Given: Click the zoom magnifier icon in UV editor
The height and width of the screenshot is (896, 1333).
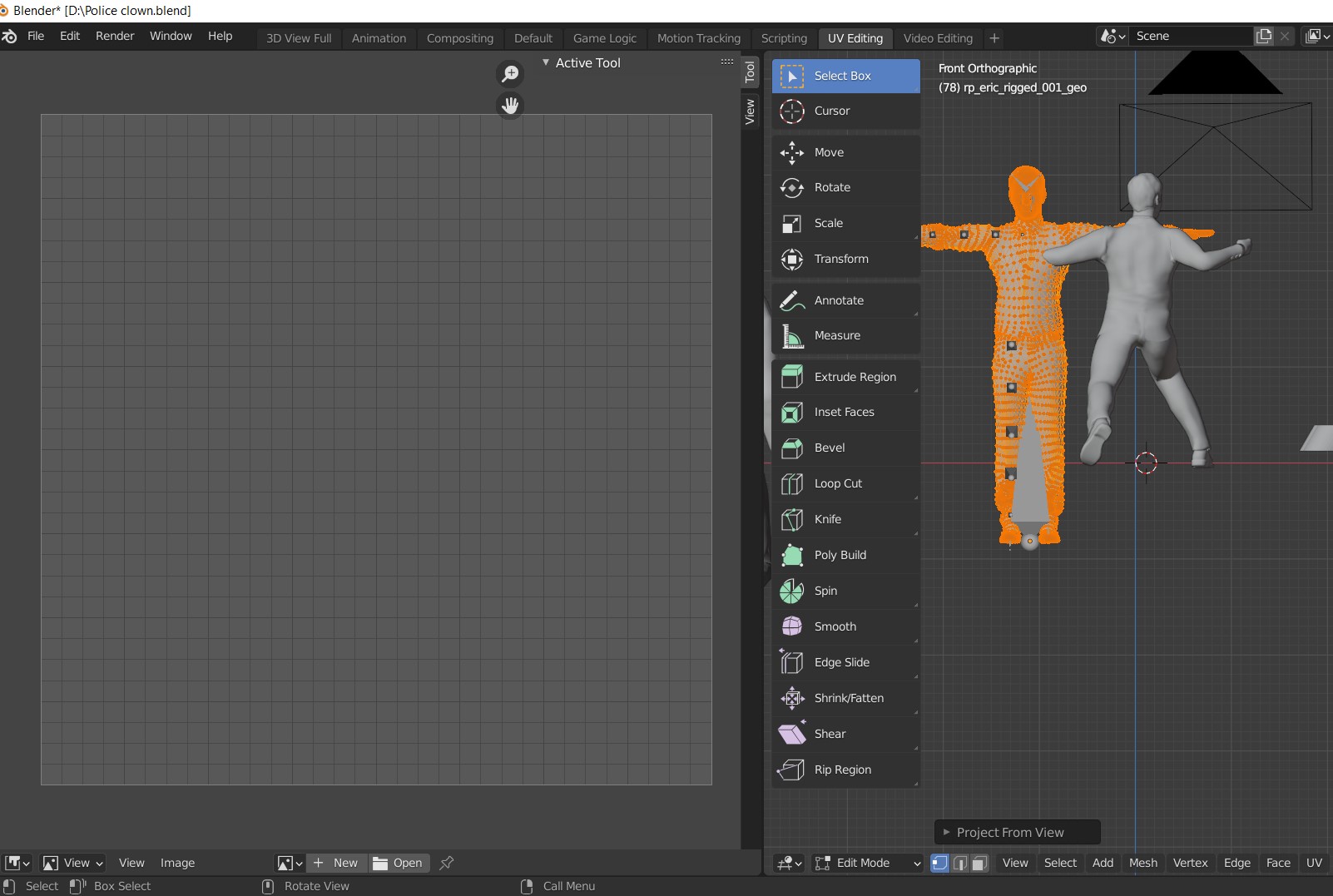Looking at the screenshot, I should (510, 74).
